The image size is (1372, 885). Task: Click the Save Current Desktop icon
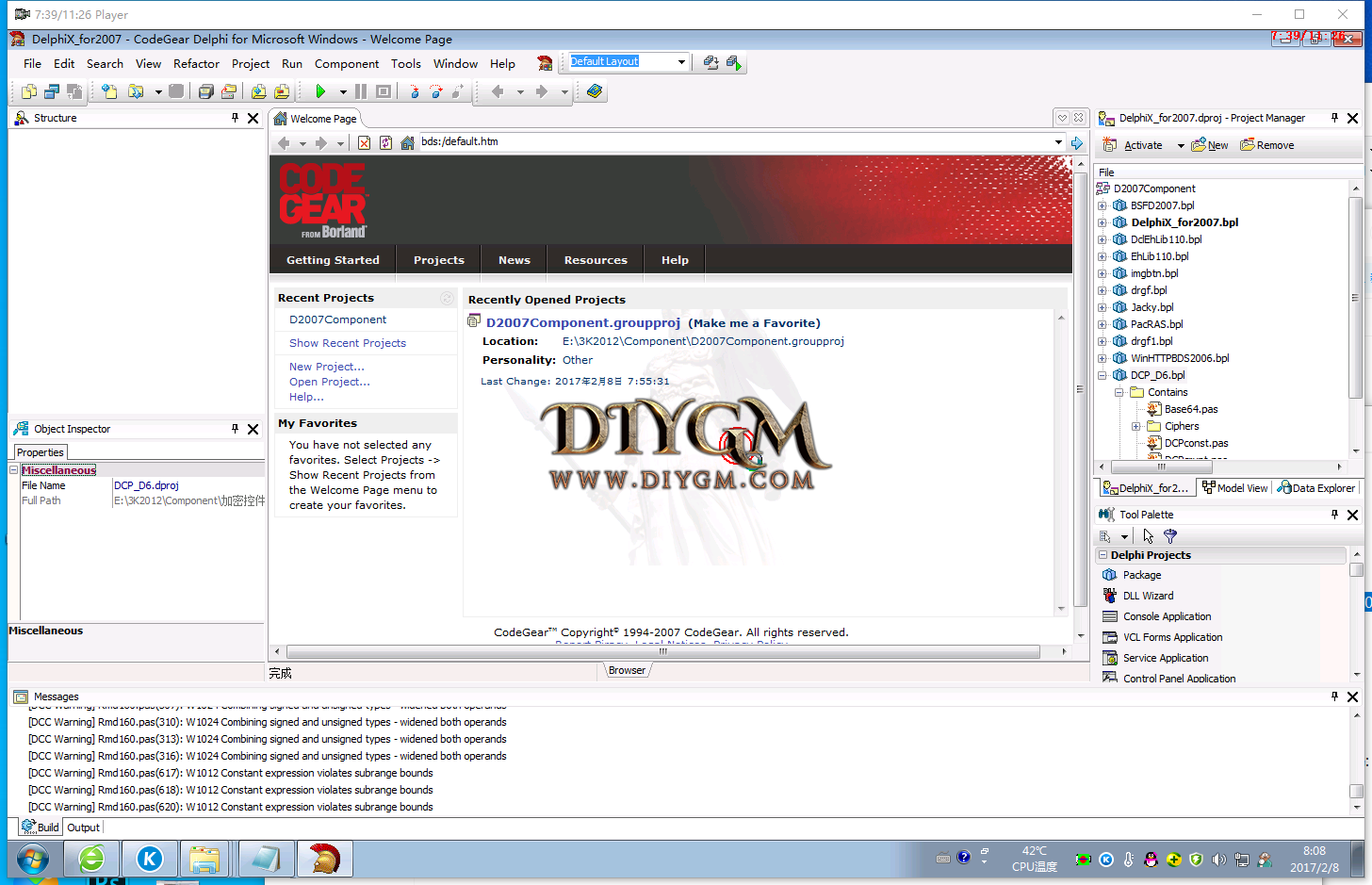coord(711,62)
